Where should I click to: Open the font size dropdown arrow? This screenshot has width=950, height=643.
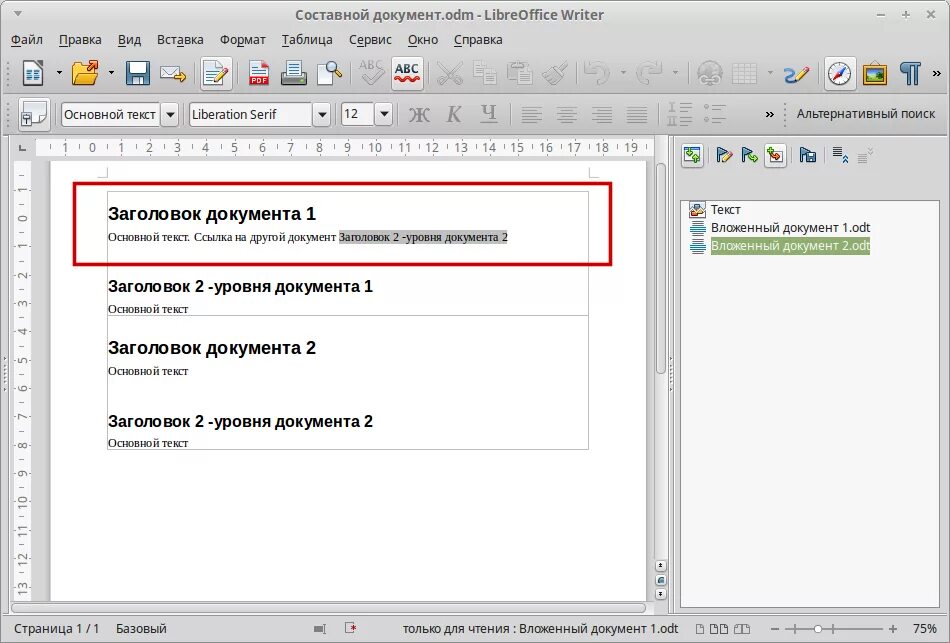(x=384, y=114)
